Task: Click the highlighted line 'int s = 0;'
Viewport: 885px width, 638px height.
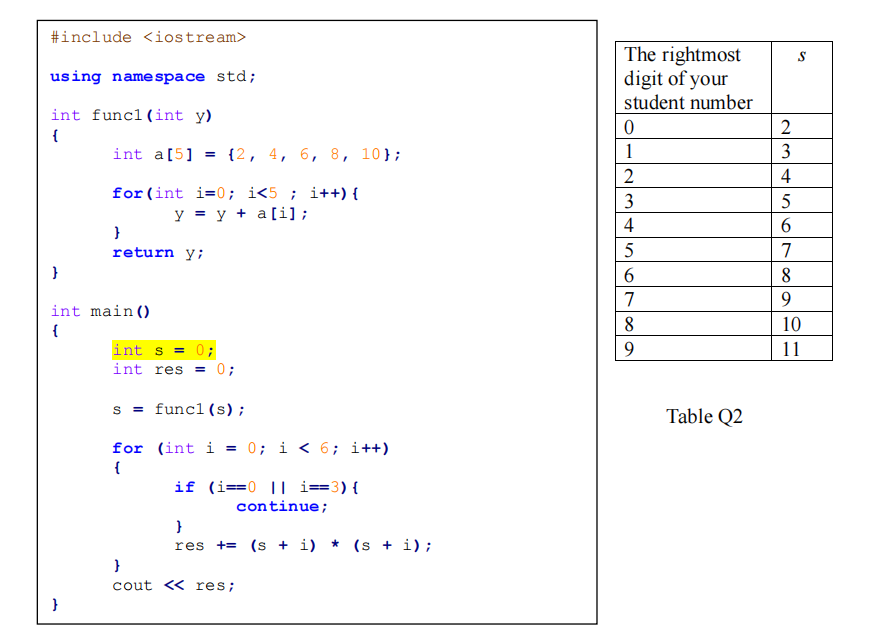Action: tap(163, 349)
